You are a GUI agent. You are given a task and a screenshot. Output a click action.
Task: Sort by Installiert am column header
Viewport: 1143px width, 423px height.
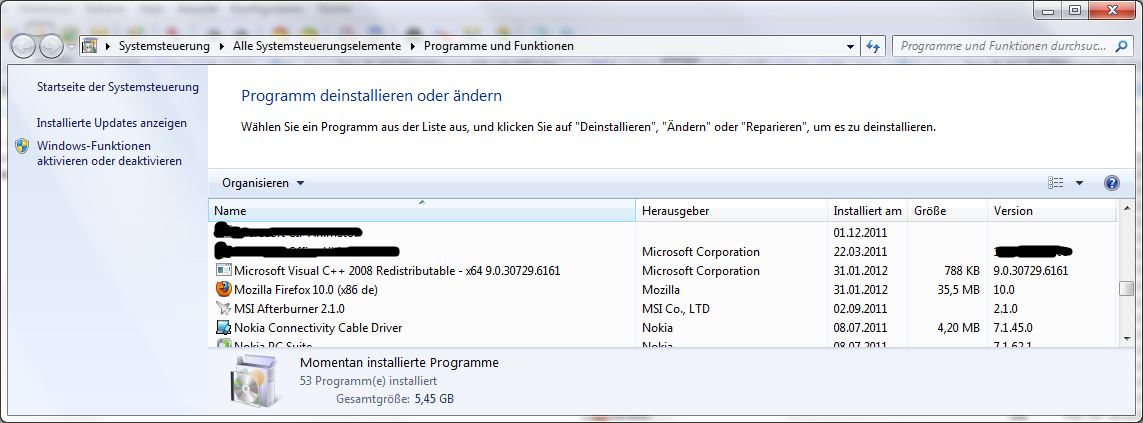pyautogui.click(x=868, y=211)
